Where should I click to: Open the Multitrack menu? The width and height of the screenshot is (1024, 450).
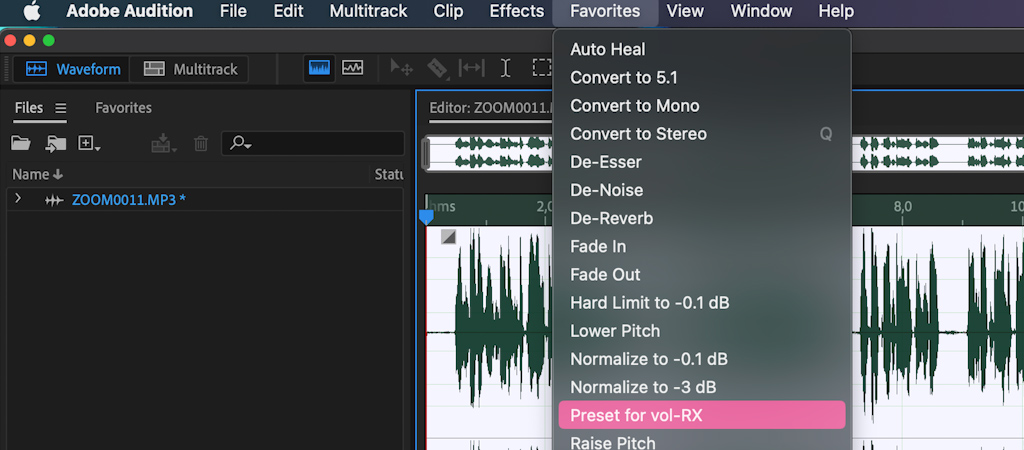(x=368, y=11)
